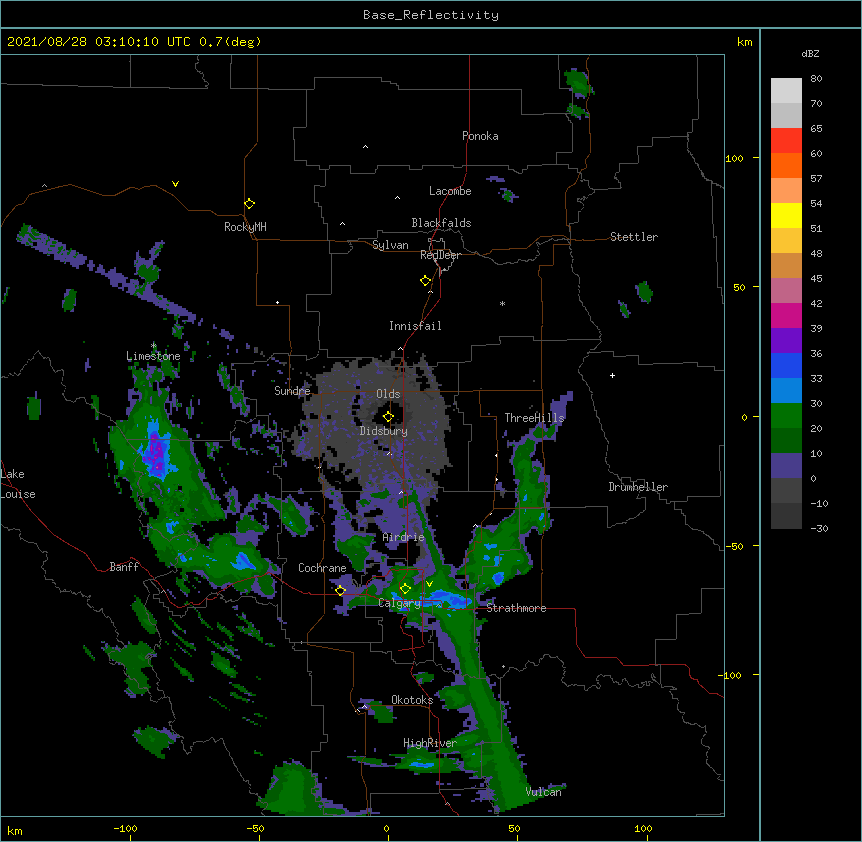Click the Innisfail city label
The image size is (862, 842).
point(415,326)
